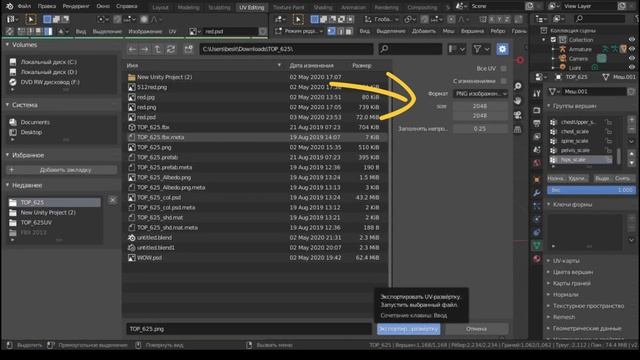Screen dimensions: 640x360
Task: Click the Назначить button under vertex groups
Action: point(556,178)
